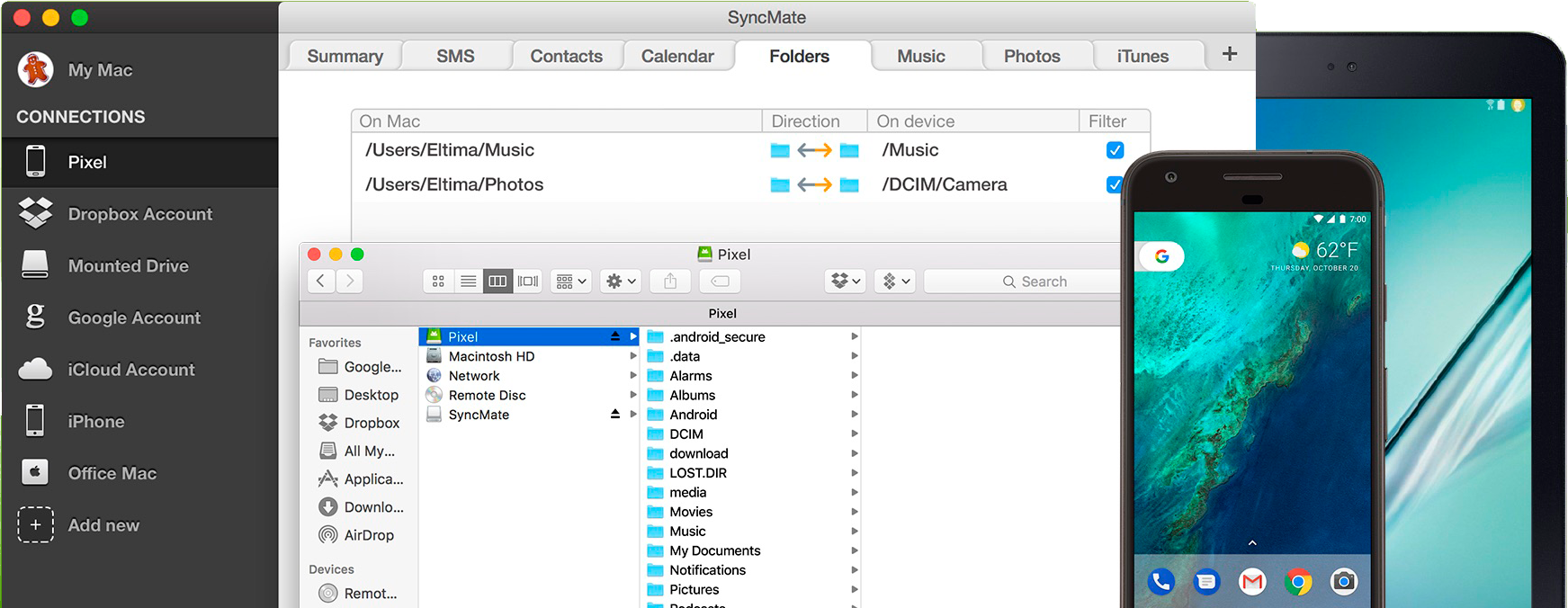Open Chrome app on Pixel screen
Image resolution: width=1568 pixels, height=608 pixels.
[x=1298, y=582]
